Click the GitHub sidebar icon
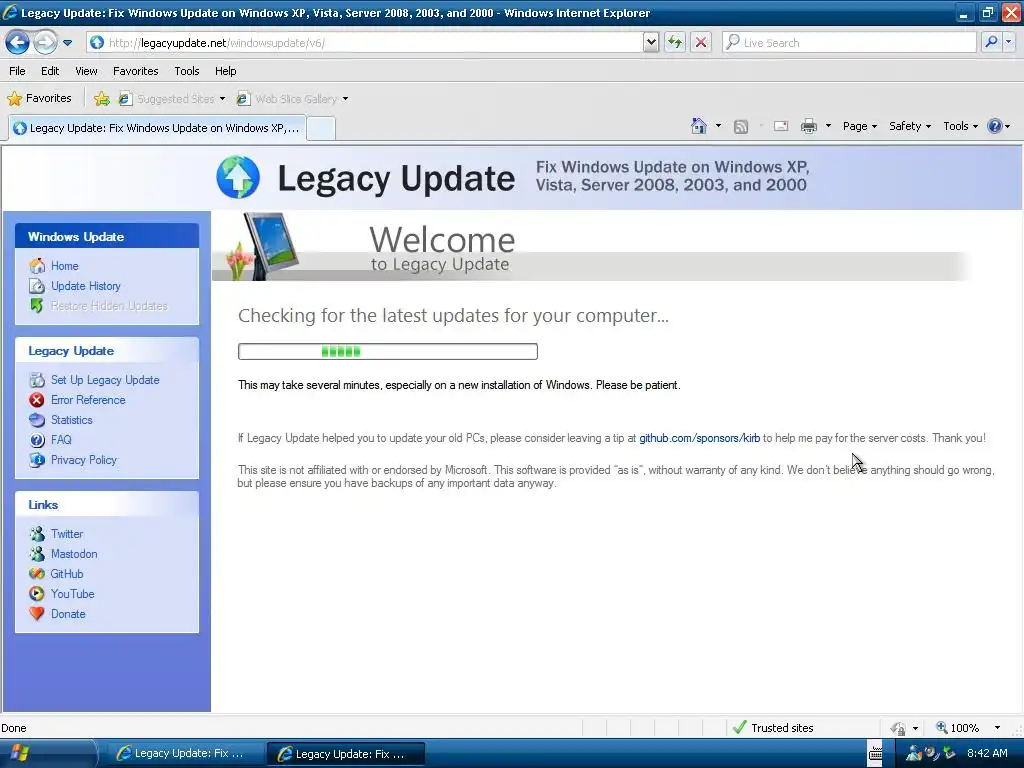Viewport: 1024px width, 768px height. point(37,574)
